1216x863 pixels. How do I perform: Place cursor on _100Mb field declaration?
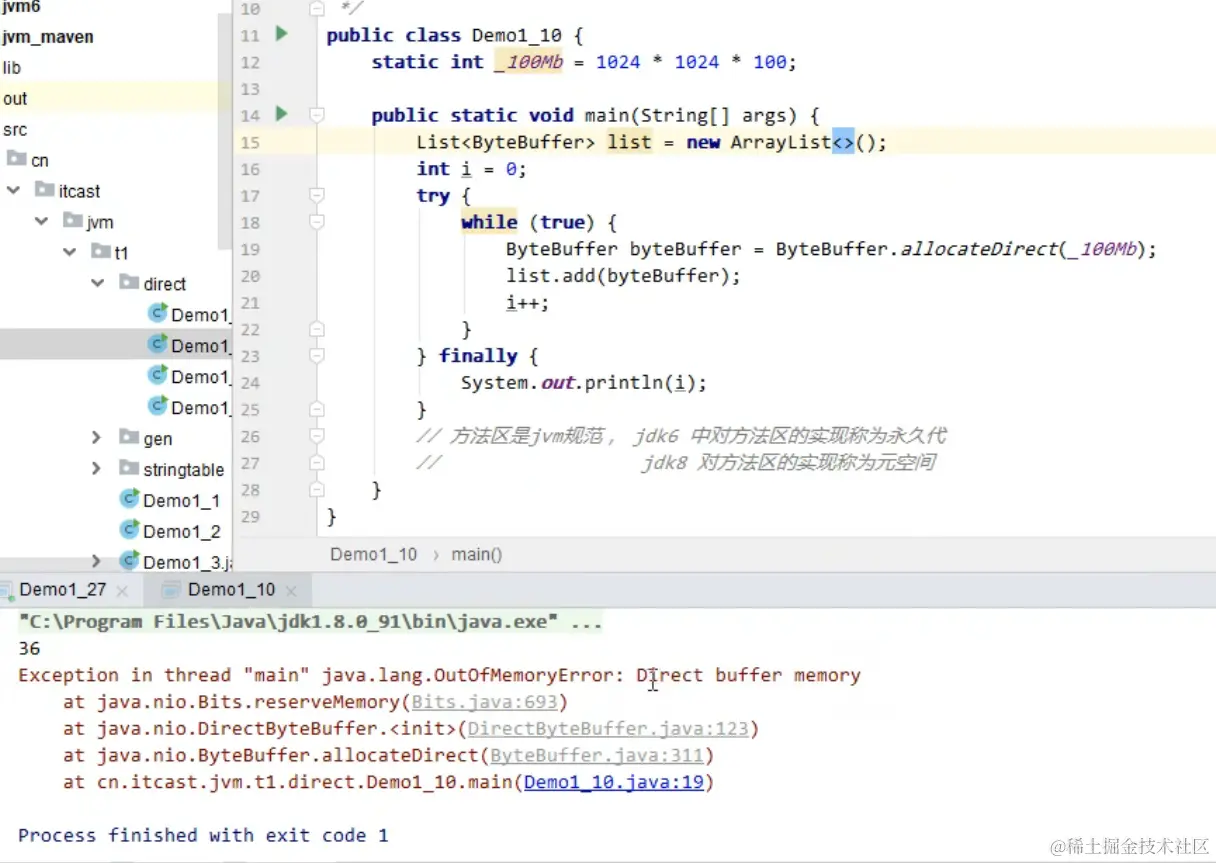click(x=529, y=62)
